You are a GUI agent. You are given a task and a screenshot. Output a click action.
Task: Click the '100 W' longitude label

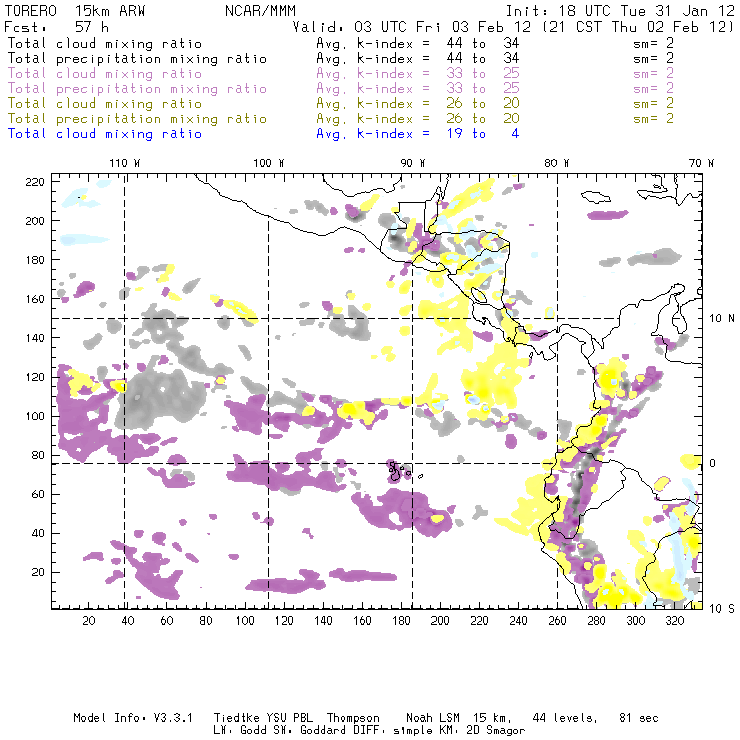pos(269,163)
